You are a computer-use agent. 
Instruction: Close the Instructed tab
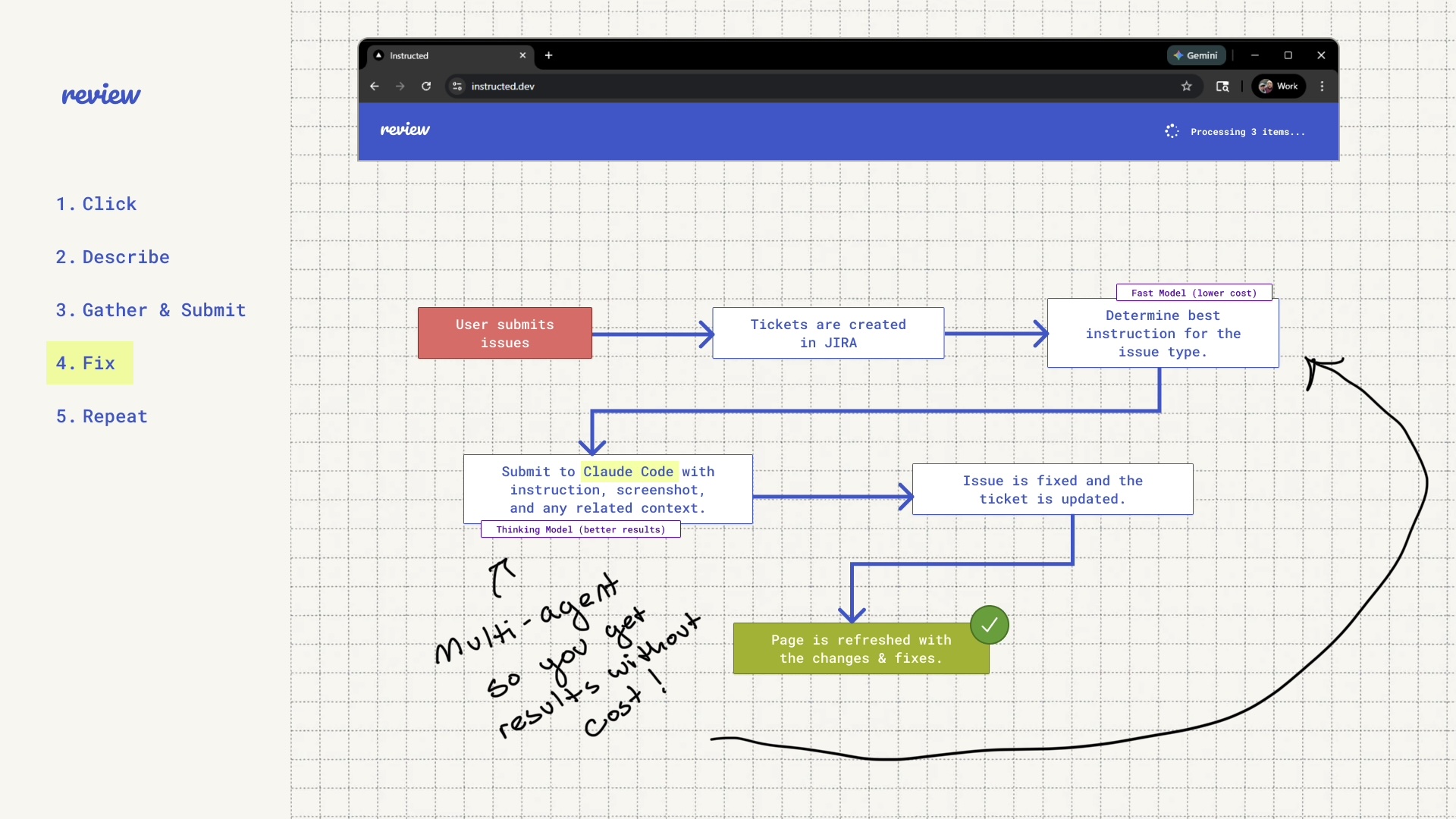pyautogui.click(x=522, y=55)
